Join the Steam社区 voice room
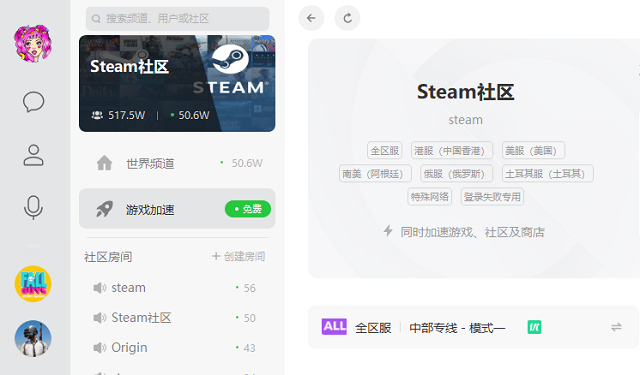 click(x=176, y=317)
